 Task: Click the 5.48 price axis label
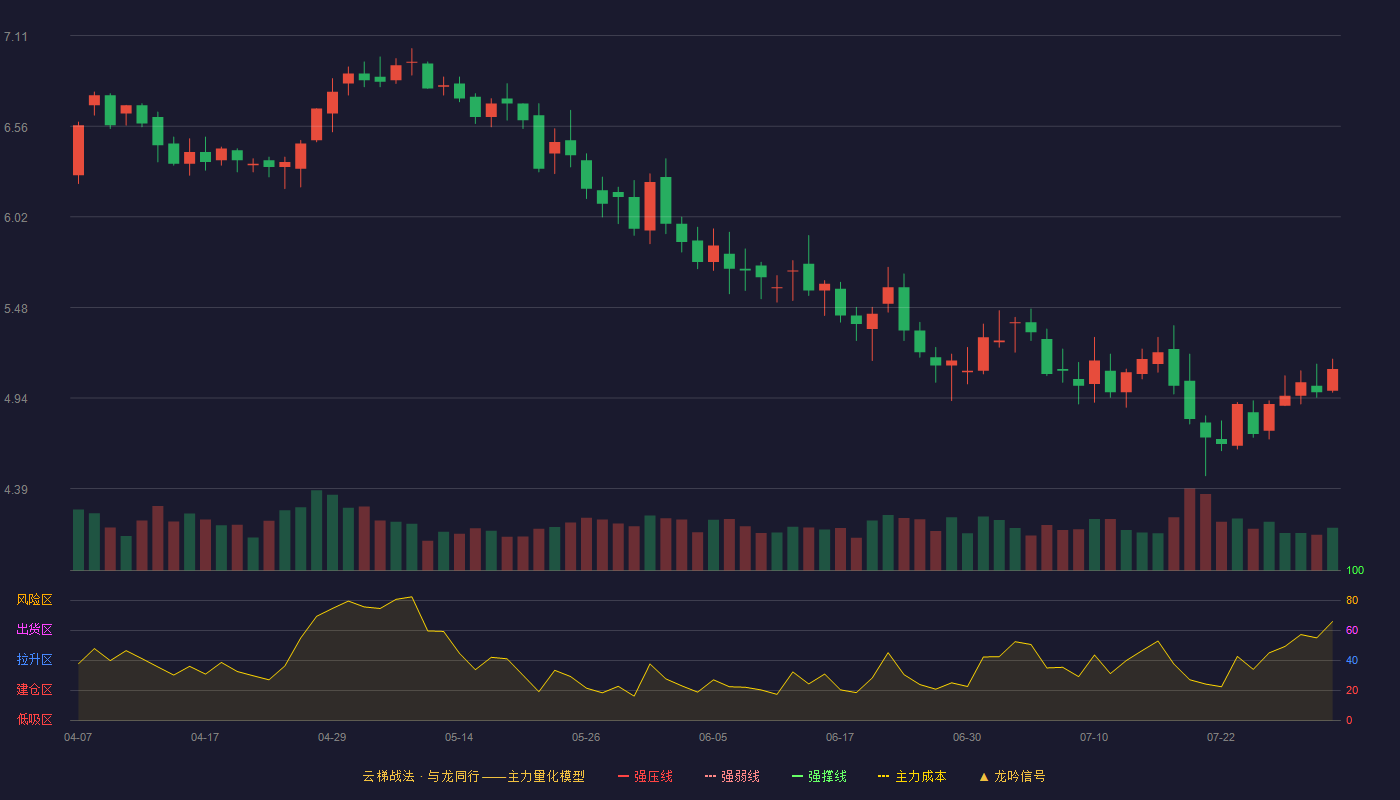(16, 309)
